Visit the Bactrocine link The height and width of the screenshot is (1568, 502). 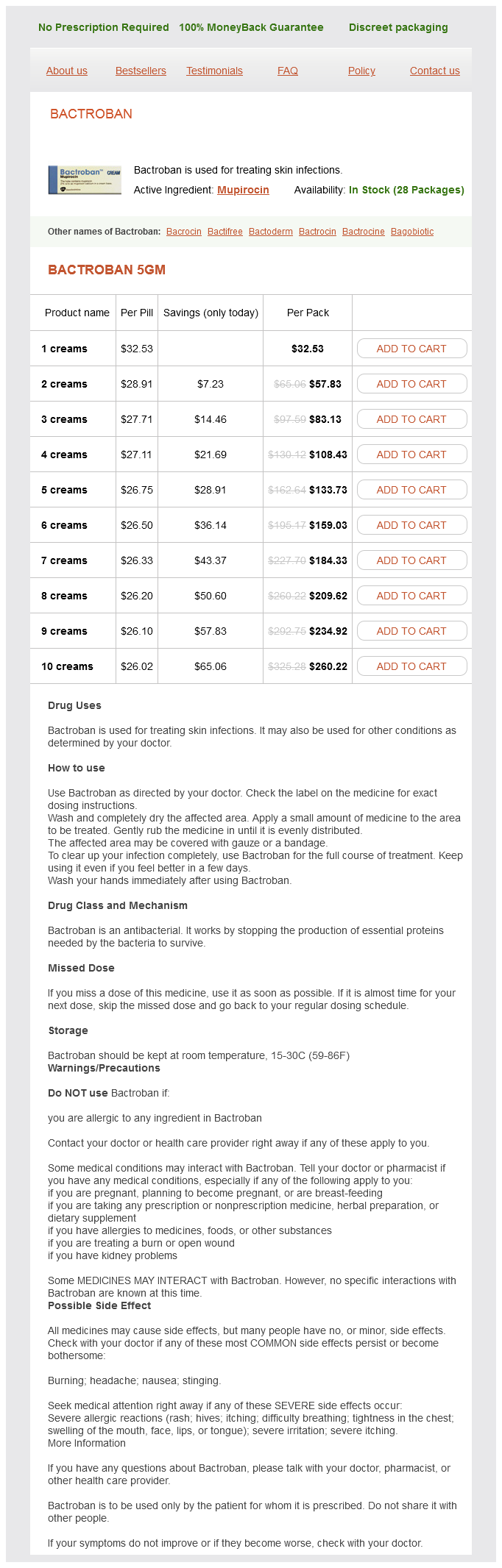(x=364, y=232)
